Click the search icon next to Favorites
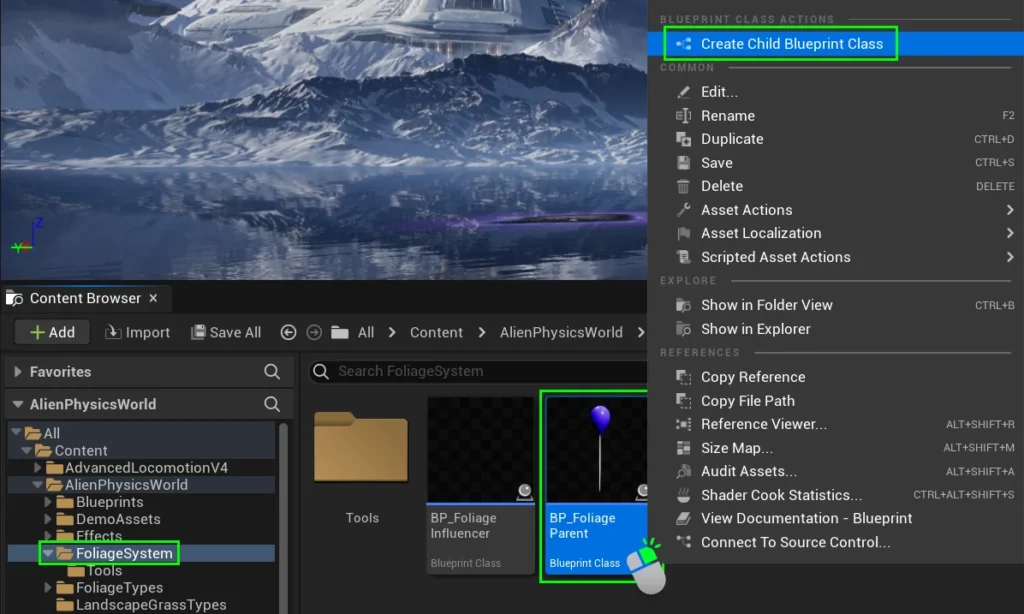The height and width of the screenshot is (614, 1024). tap(272, 372)
